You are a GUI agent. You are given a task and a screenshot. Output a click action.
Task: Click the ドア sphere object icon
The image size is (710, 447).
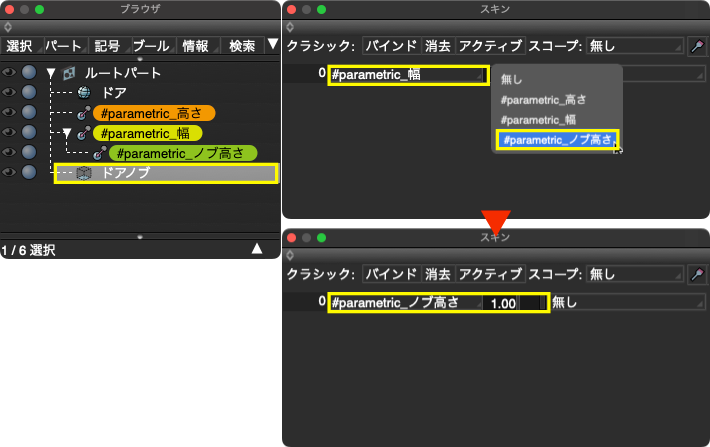(x=84, y=92)
